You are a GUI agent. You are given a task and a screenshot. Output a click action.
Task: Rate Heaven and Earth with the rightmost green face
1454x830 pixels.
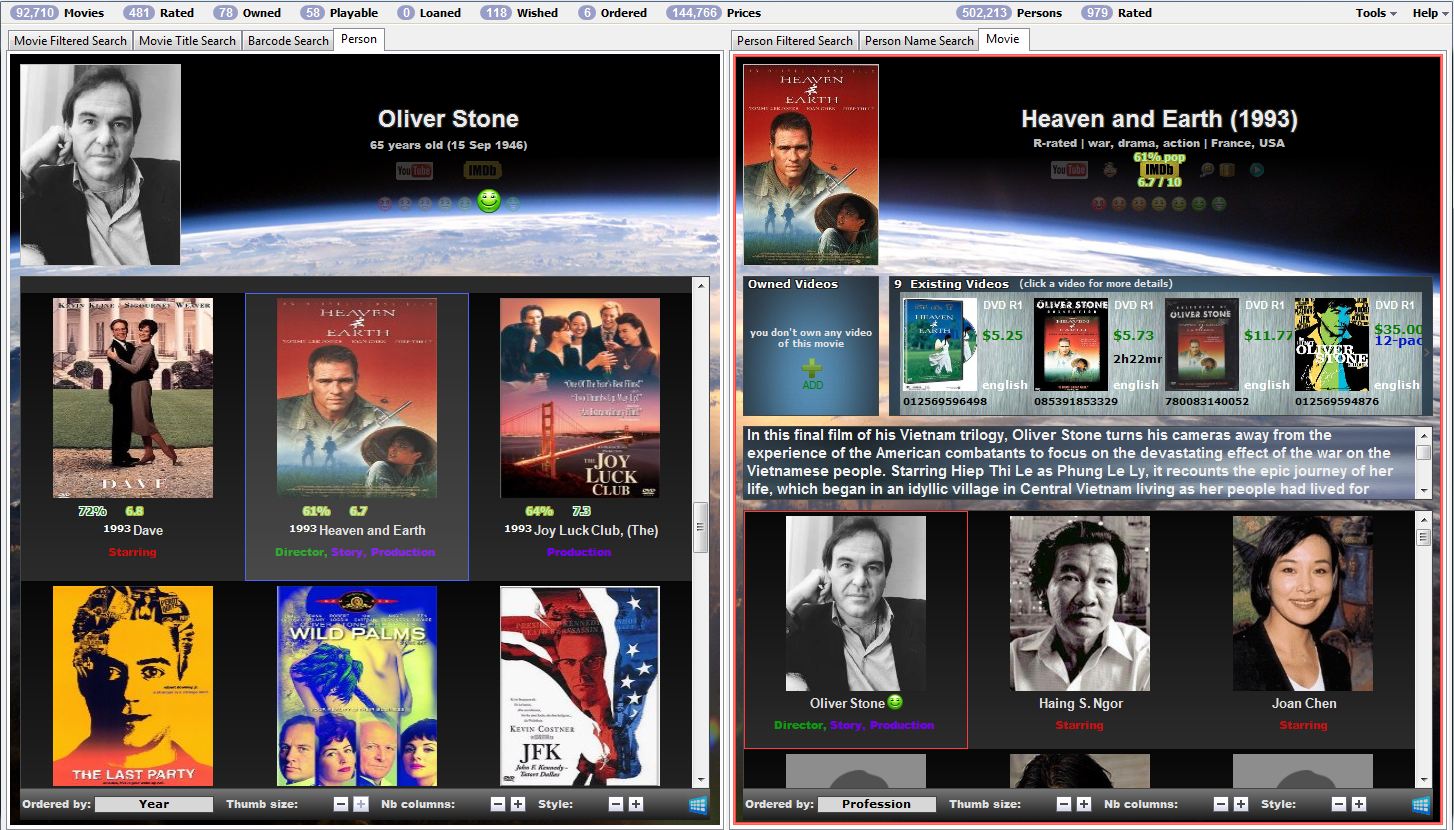pos(1219,204)
